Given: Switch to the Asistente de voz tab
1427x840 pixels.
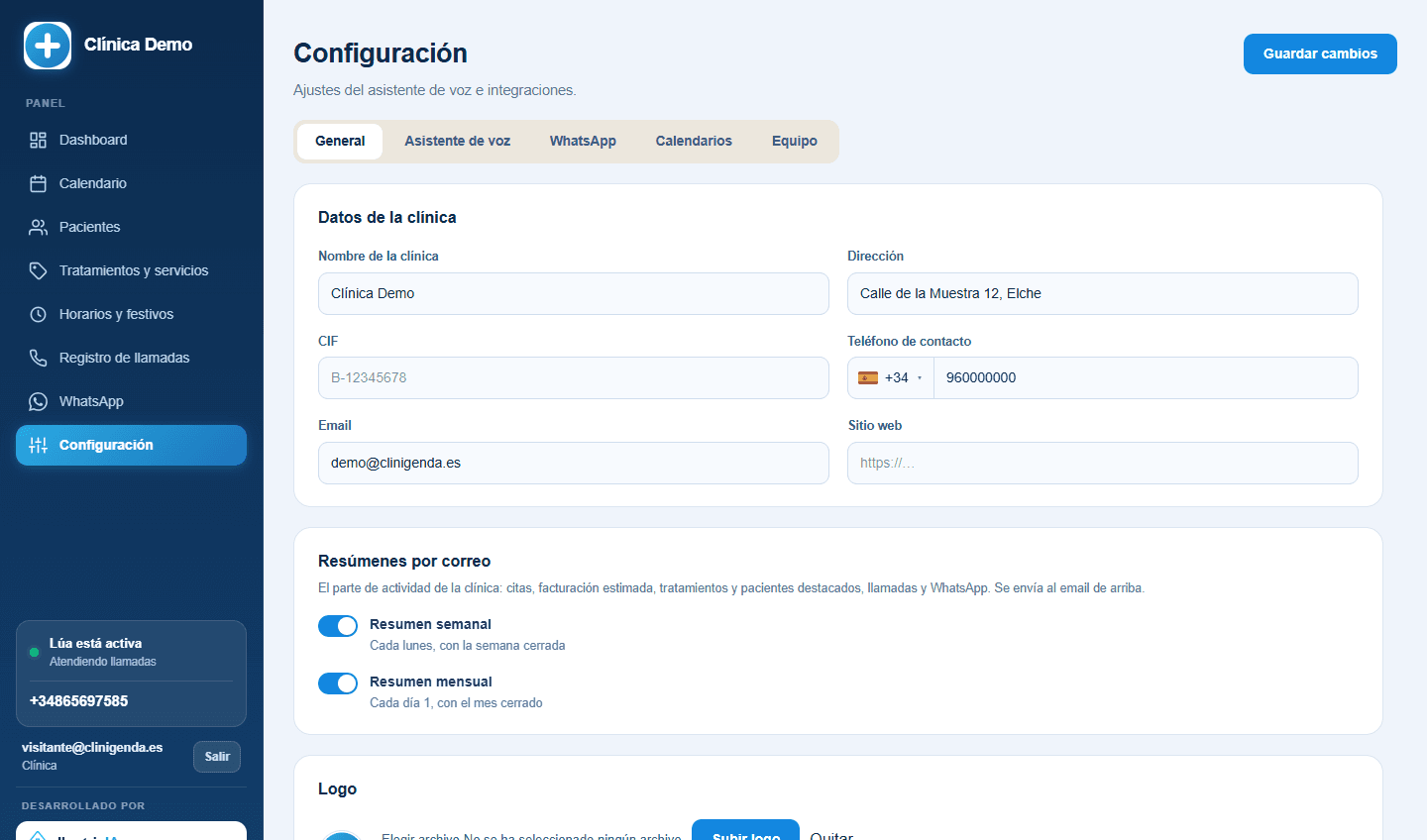Looking at the screenshot, I should [x=457, y=142].
